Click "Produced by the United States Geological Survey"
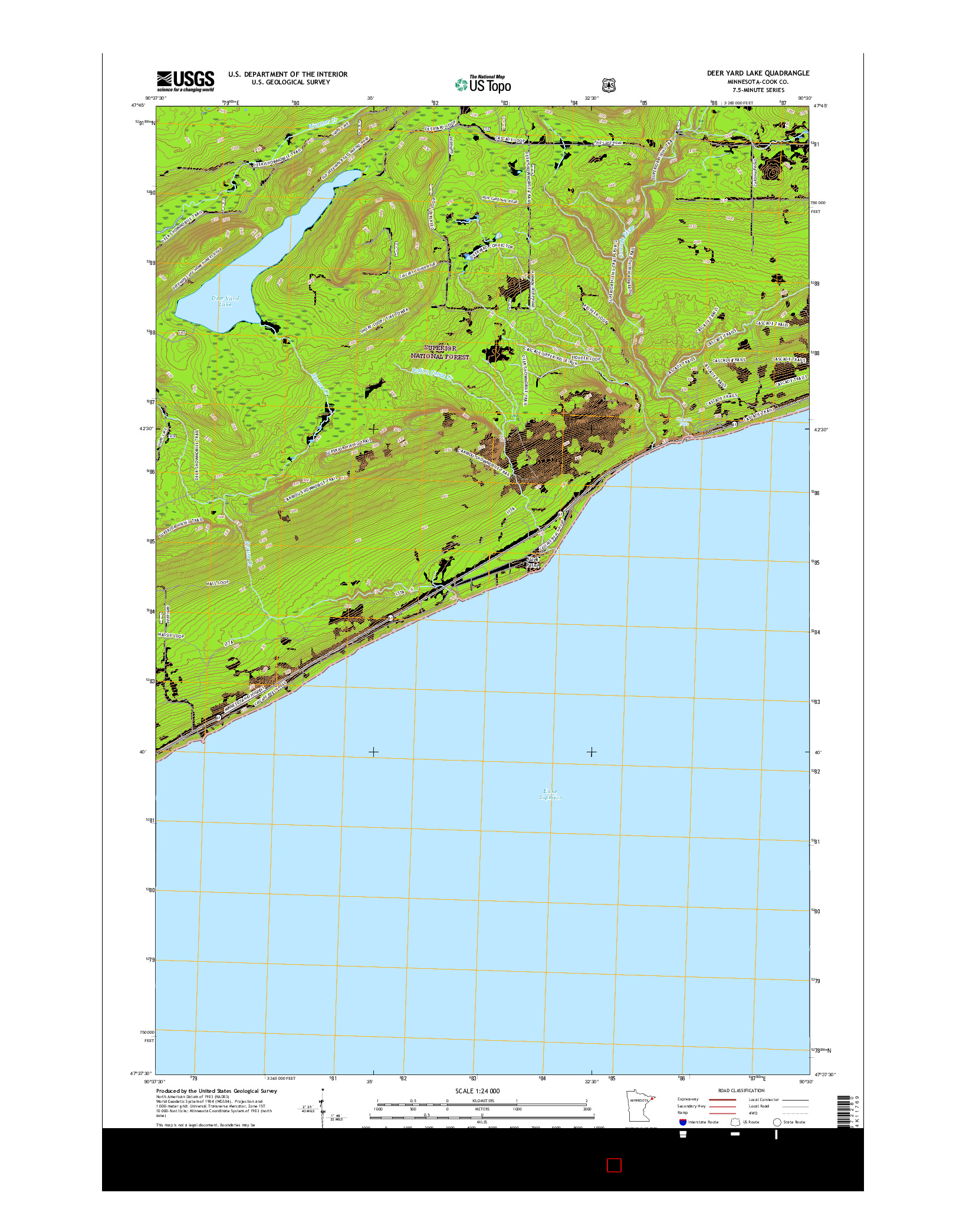 [x=216, y=1091]
